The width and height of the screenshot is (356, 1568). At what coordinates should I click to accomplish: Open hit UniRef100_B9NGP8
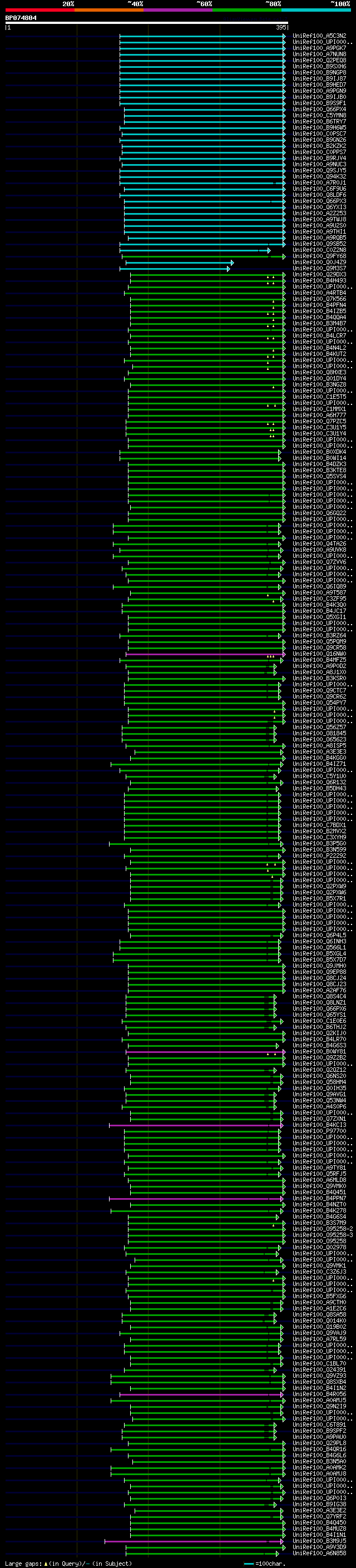point(319,72)
